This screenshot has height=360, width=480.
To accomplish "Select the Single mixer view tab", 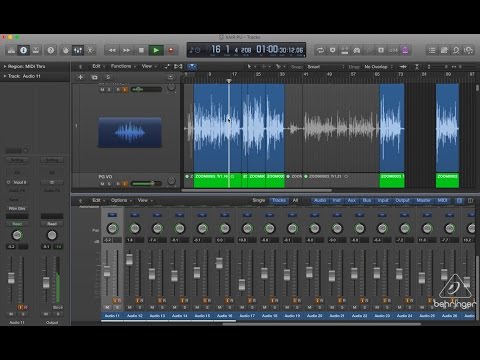I will pyautogui.click(x=259, y=200).
